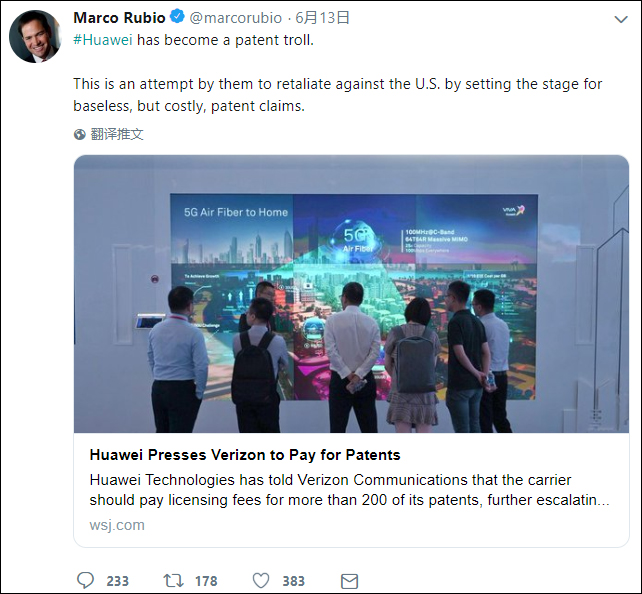Open direct message envelope icon

coord(349,580)
